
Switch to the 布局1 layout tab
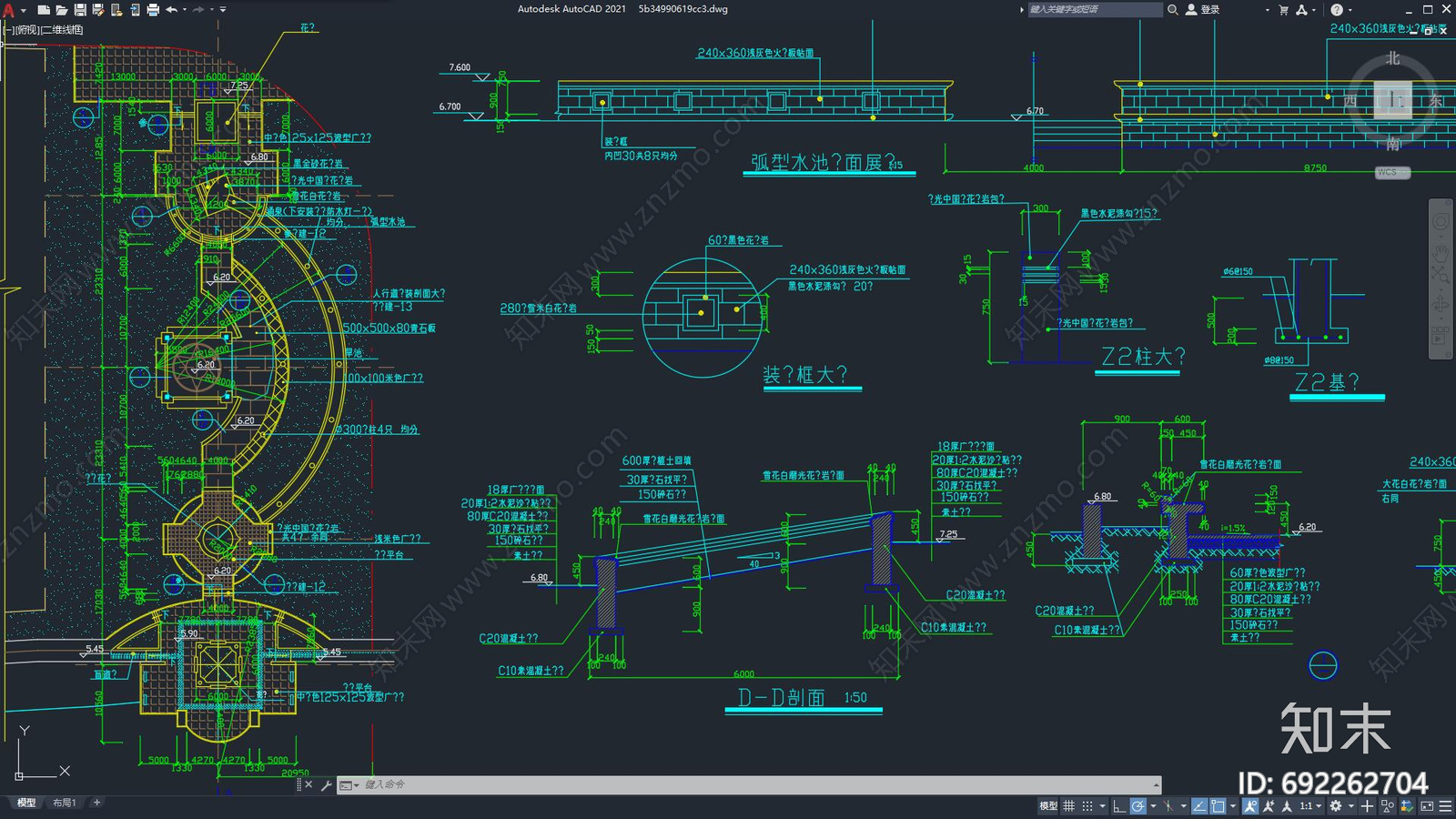tap(64, 803)
